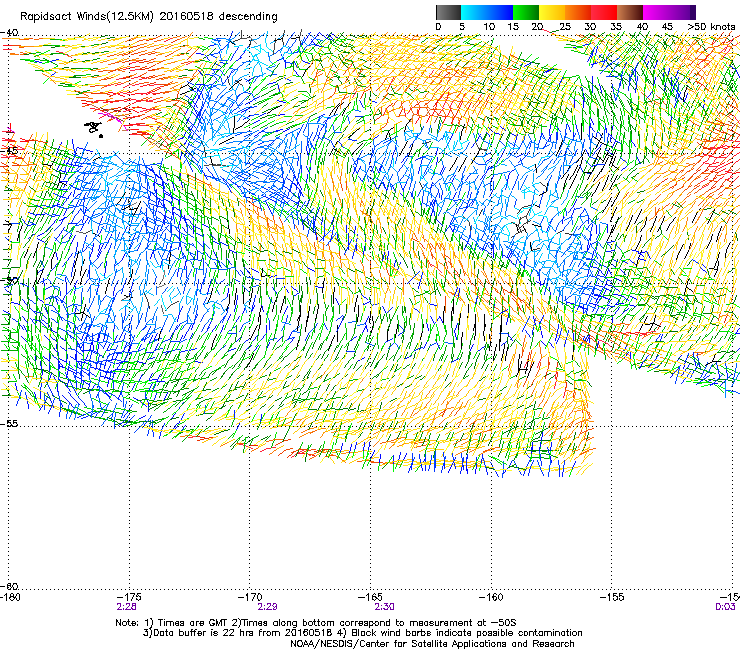The image size is (740, 650).
Task: Click the '30' label under the legend
Action: (x=590, y=27)
